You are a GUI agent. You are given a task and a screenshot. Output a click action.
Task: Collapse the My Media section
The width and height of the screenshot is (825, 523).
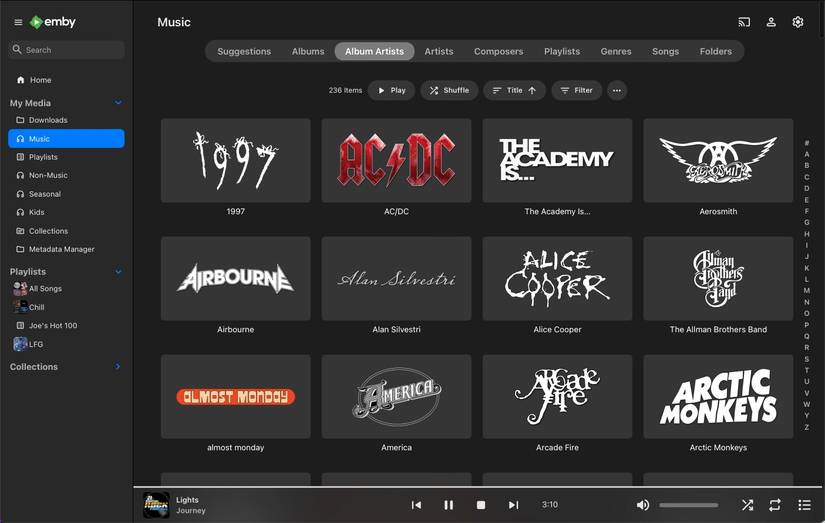(x=118, y=103)
